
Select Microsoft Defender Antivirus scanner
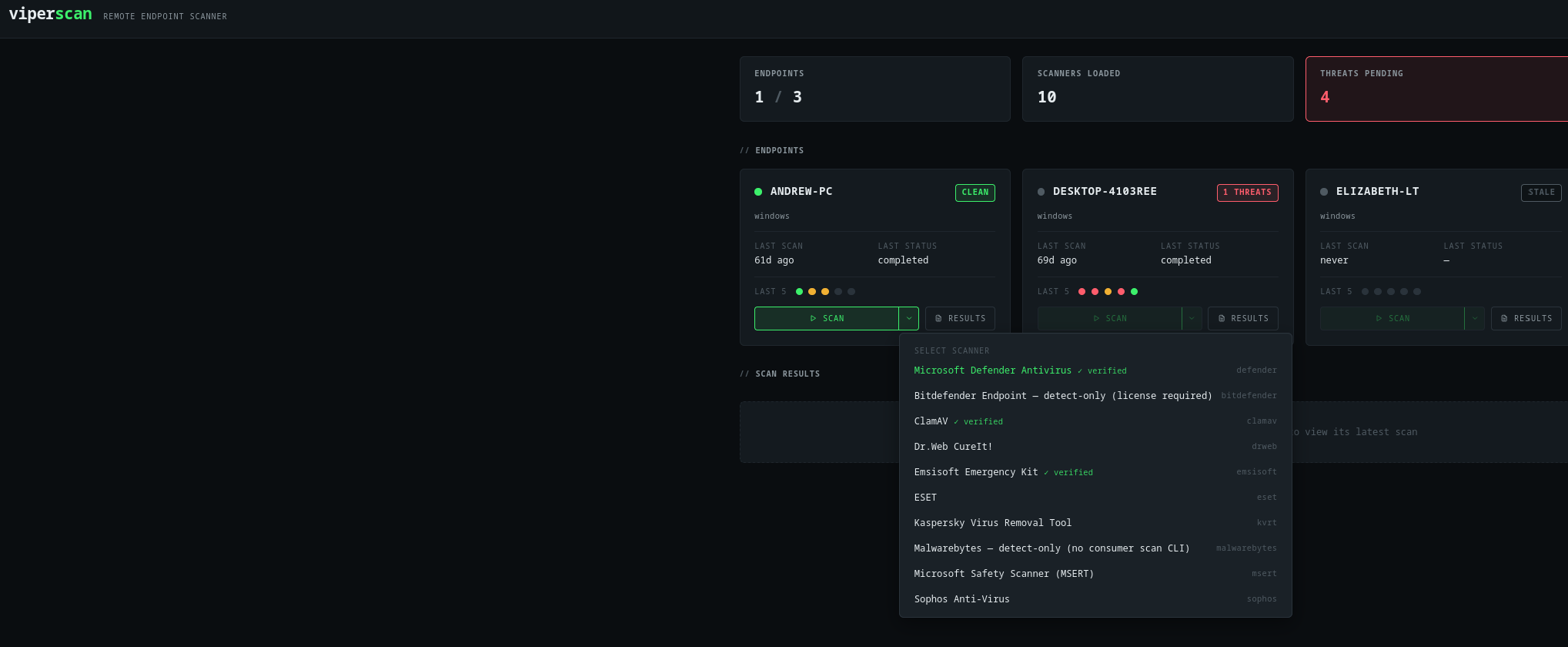tap(1095, 370)
